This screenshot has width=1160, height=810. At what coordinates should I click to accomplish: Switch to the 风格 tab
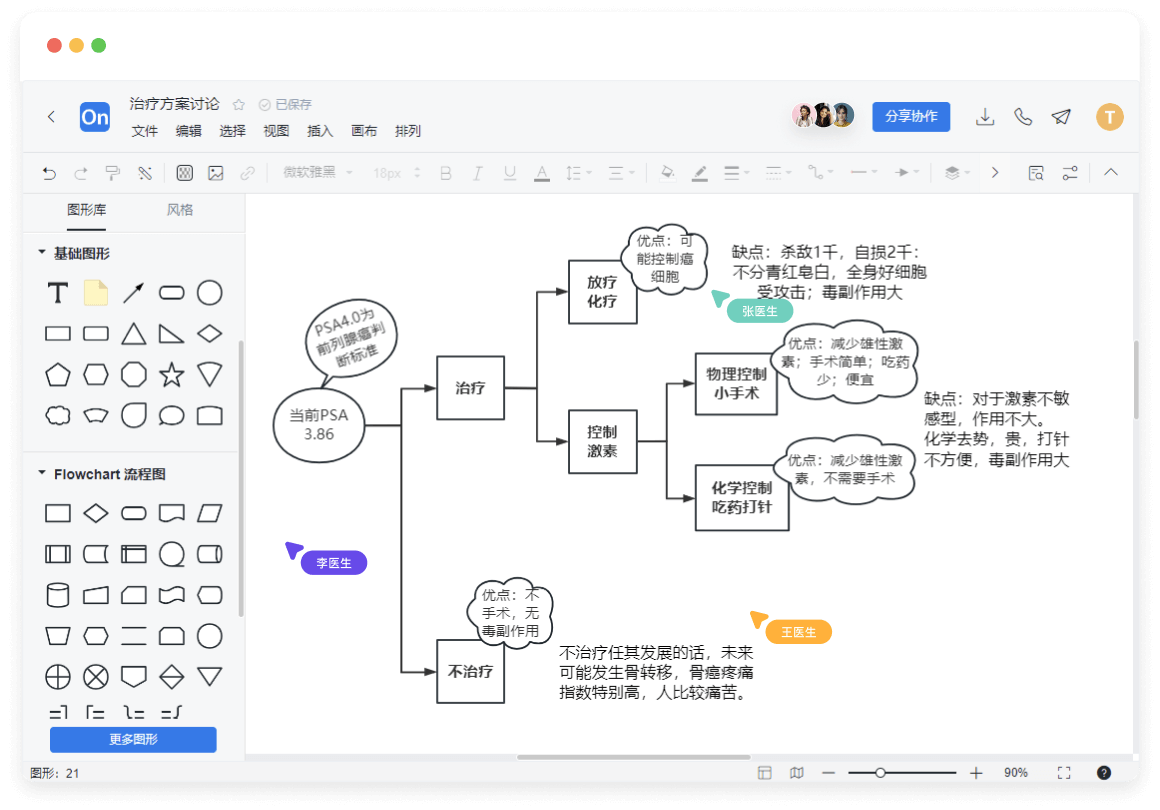coord(180,210)
